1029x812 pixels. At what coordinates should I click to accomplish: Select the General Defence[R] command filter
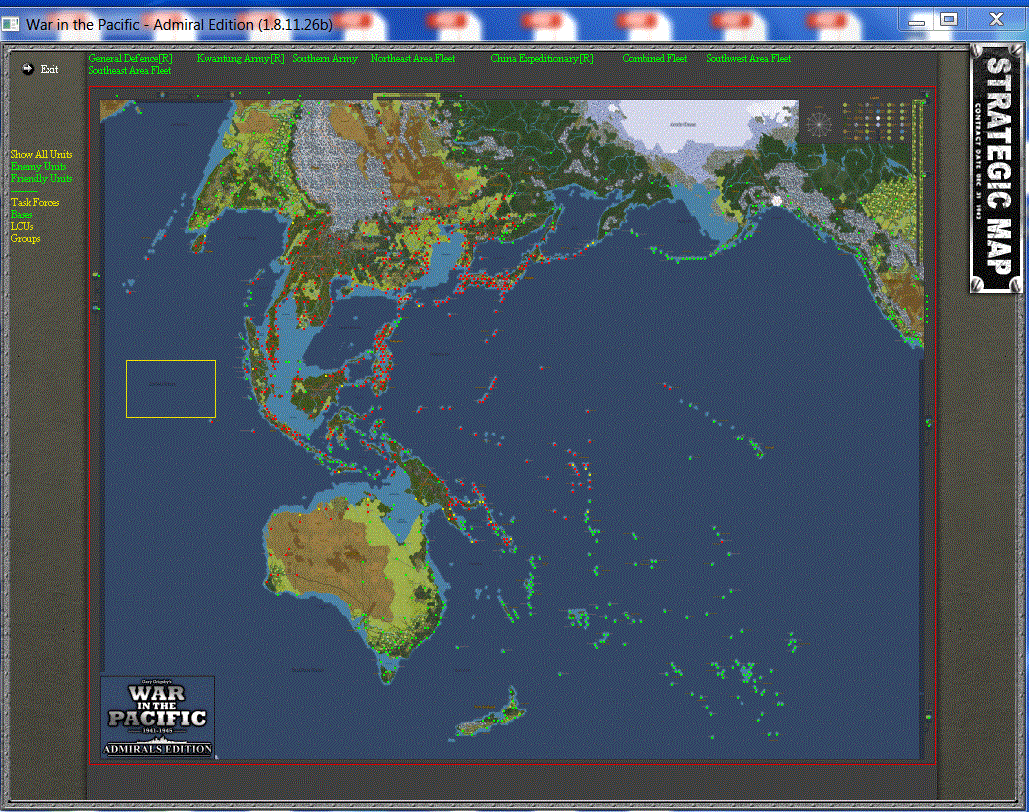coord(131,58)
